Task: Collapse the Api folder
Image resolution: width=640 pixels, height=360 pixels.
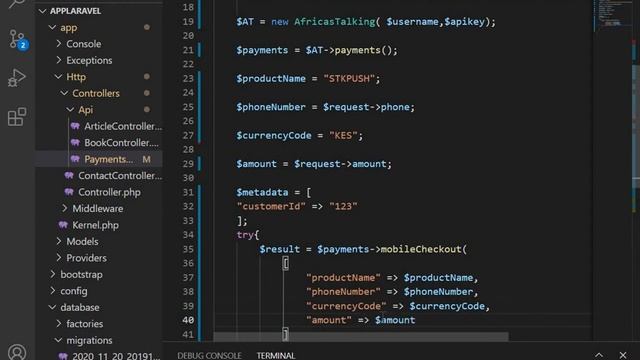Action: (x=70, y=109)
